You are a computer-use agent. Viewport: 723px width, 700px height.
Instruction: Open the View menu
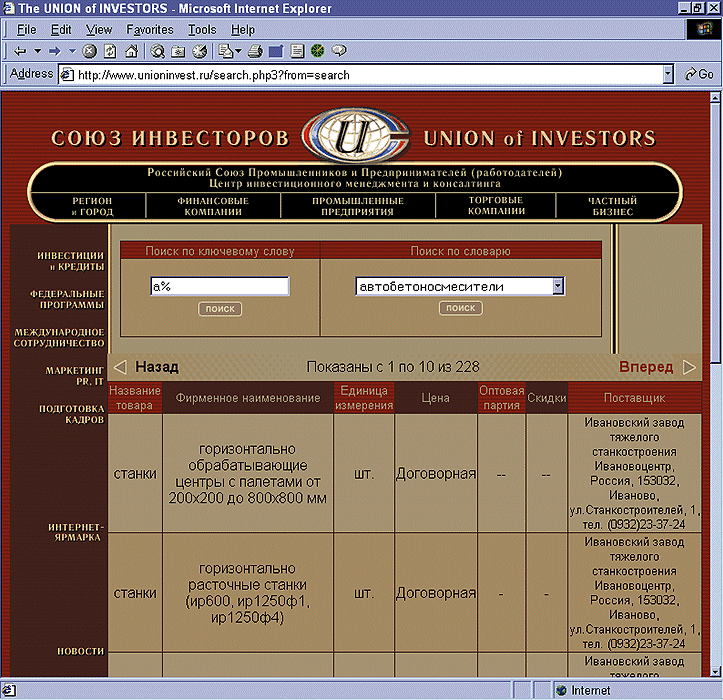pos(99,30)
